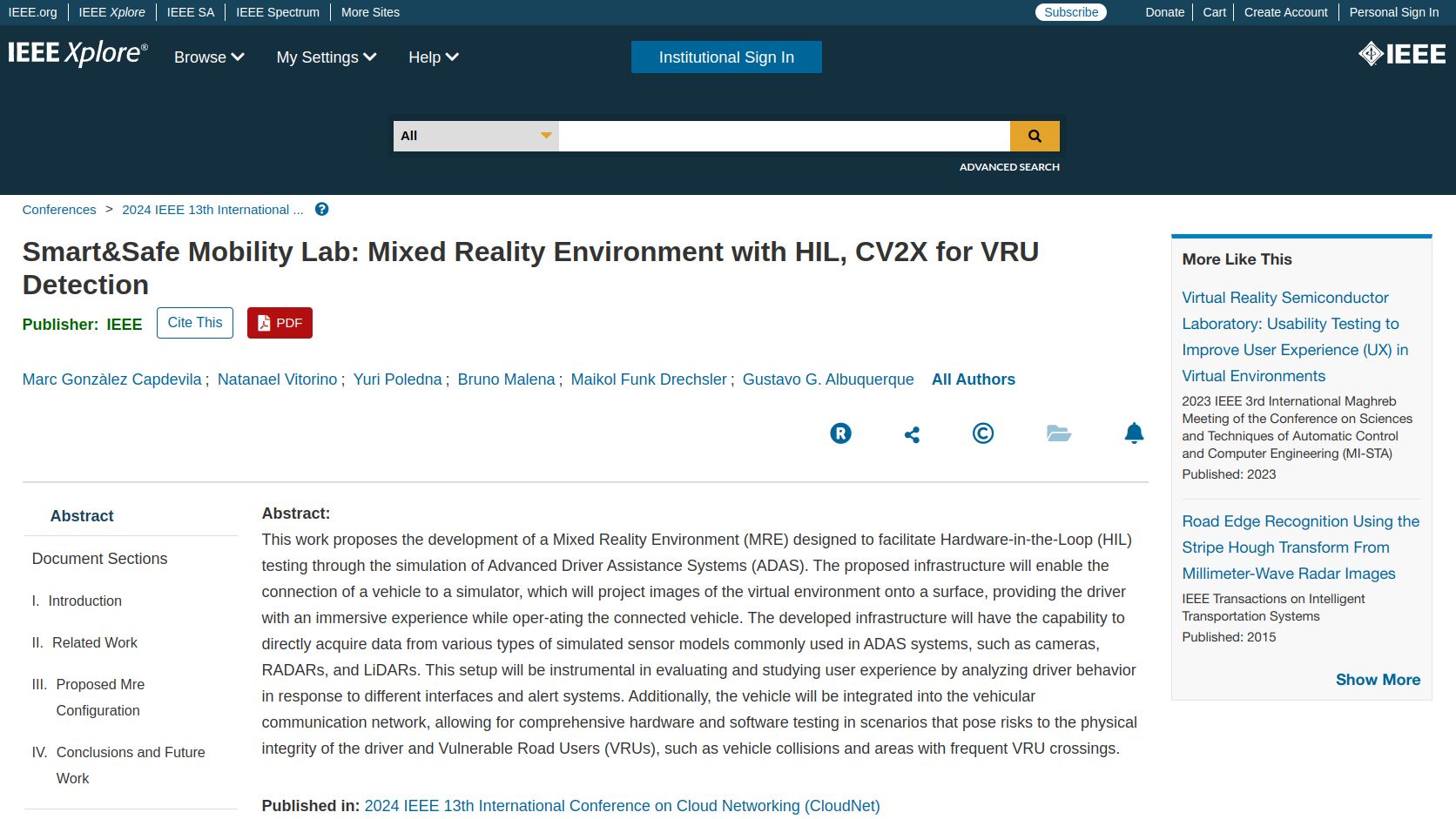Click the Cite This button
Screen dimensions: 1456x819
195,323
